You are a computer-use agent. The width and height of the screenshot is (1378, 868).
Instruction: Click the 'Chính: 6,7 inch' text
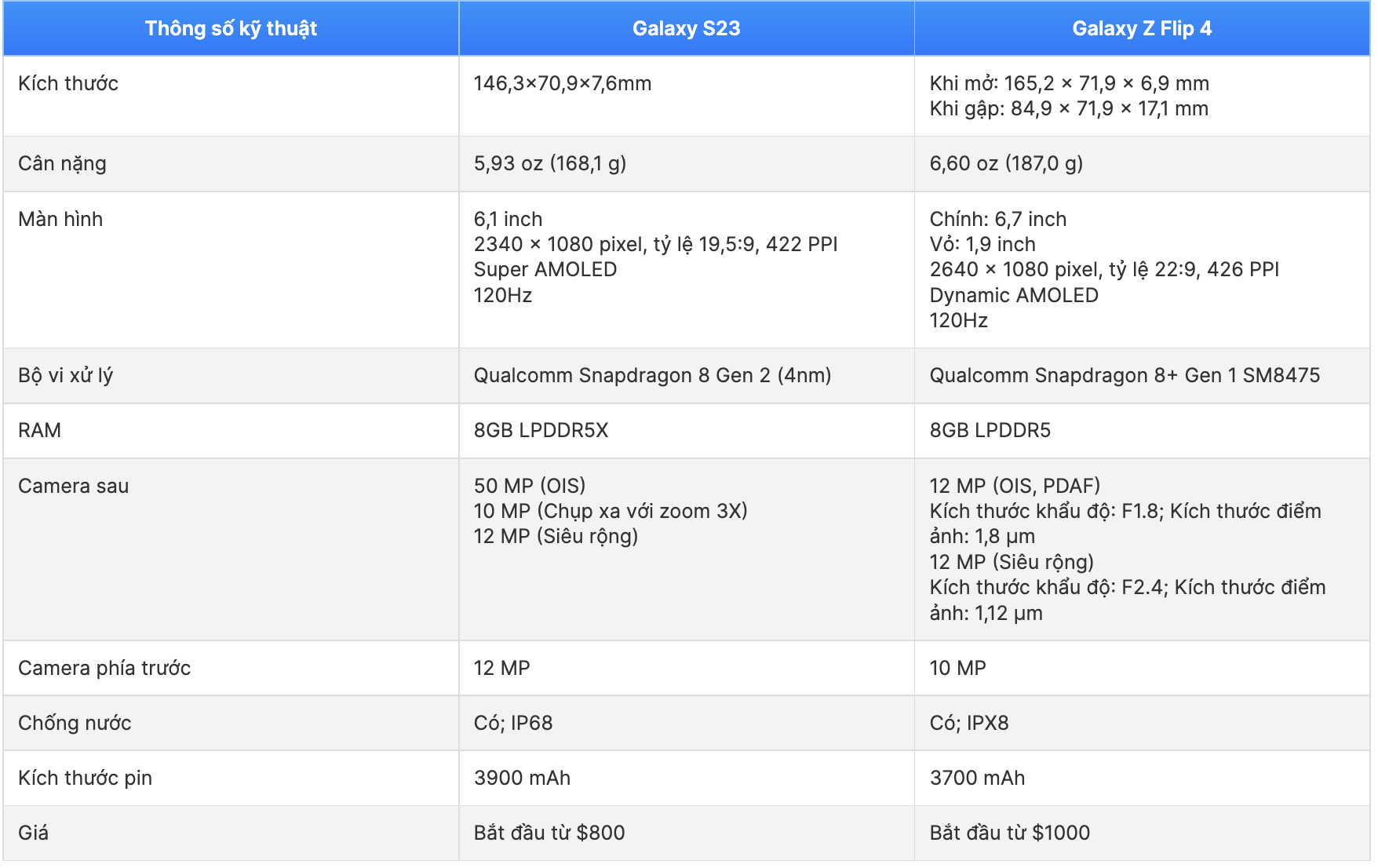click(x=998, y=219)
